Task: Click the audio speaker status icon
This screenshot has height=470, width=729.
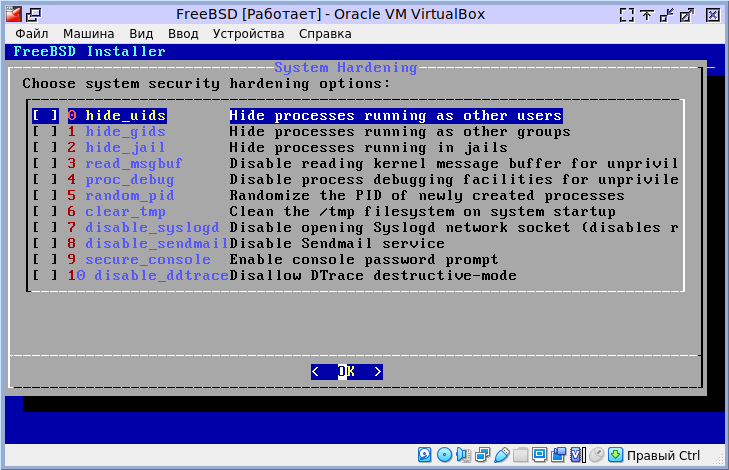Action: click(464, 455)
